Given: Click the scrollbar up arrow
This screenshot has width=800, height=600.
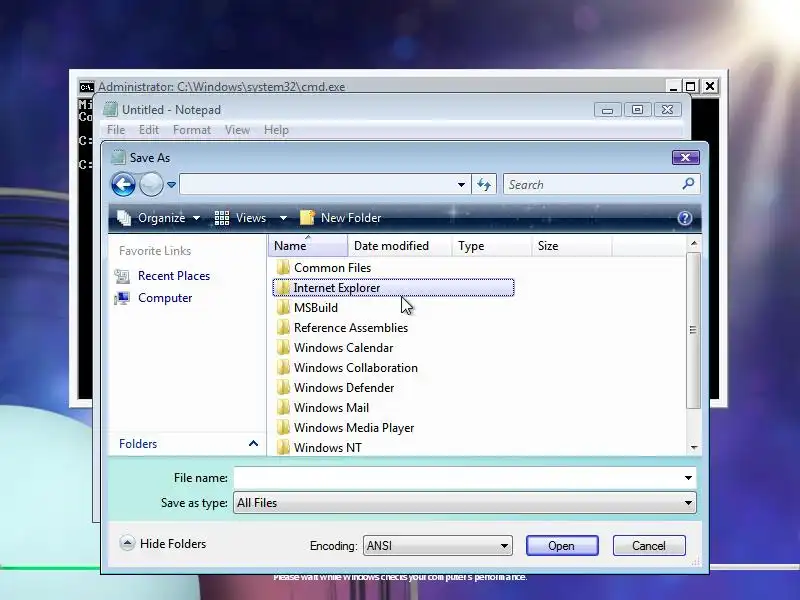Looking at the screenshot, I should click(694, 243).
